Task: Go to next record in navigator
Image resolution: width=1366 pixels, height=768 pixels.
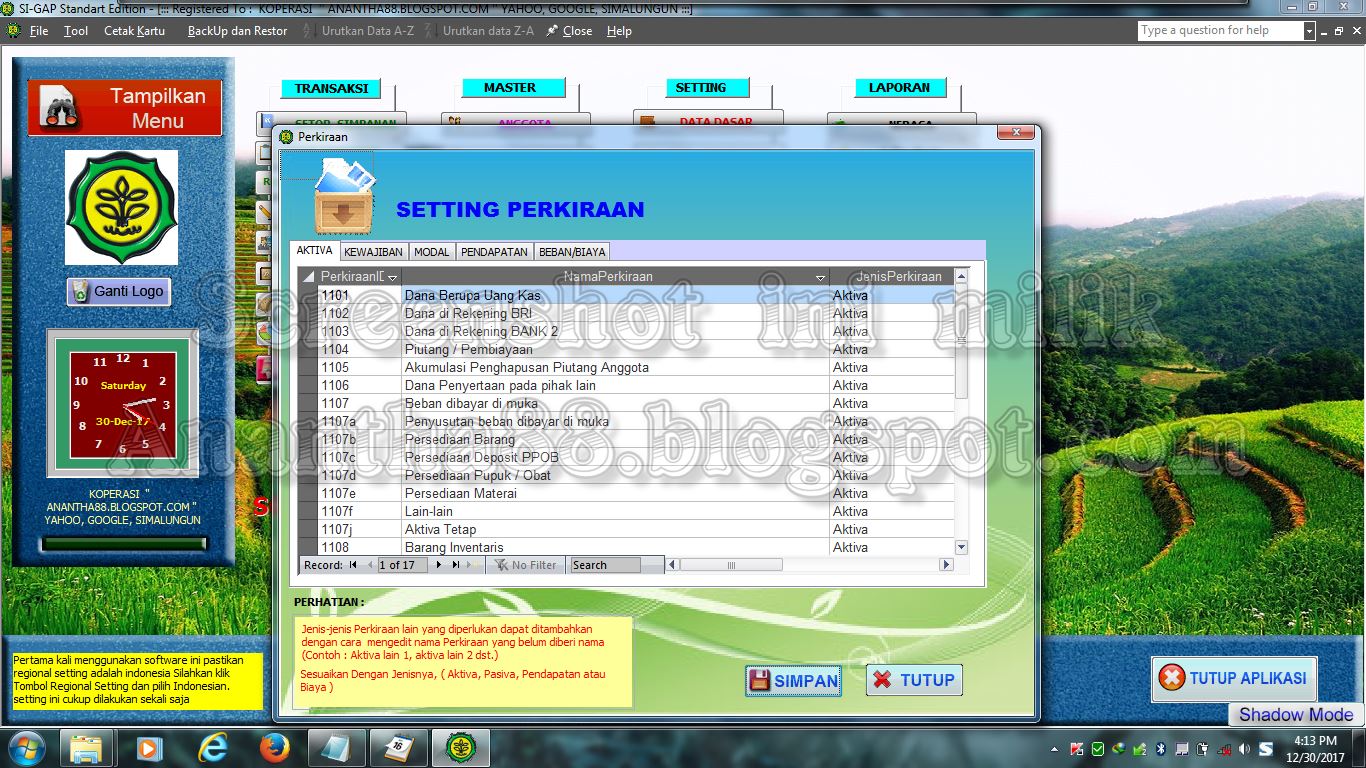Action: 438,565
